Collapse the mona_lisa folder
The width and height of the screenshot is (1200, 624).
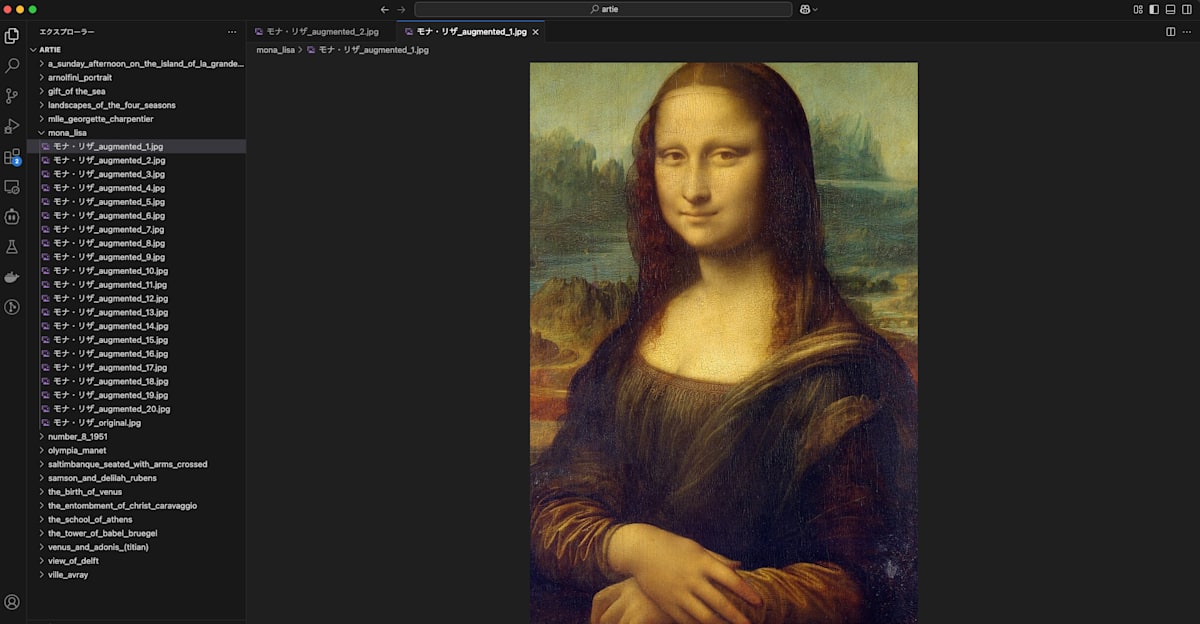tap(136, 132)
